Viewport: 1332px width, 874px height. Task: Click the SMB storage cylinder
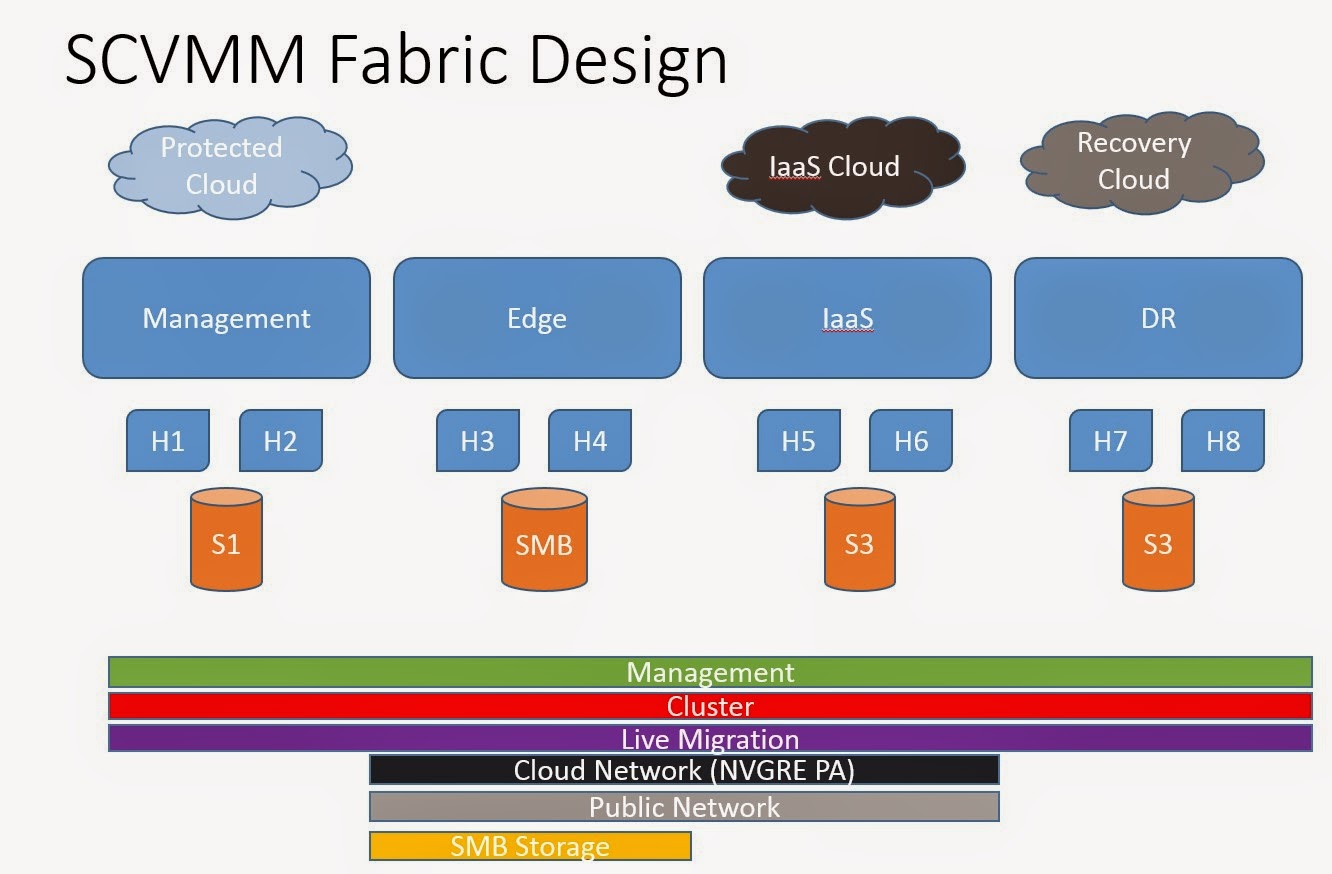click(x=543, y=540)
